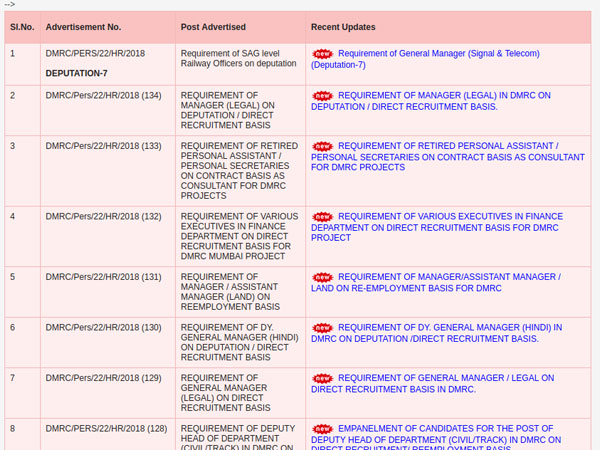600x450 pixels.
Task: Select advertisement DMRC/Pers/22/HR/2018 (132)
Action: 104,217
